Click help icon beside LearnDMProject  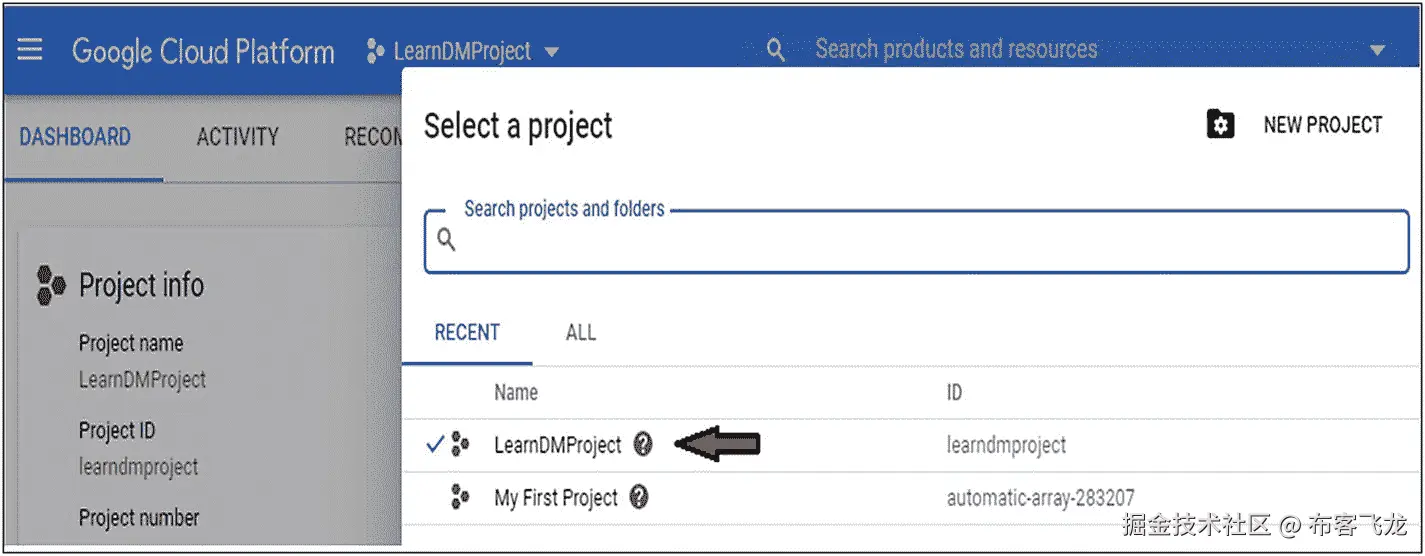point(643,445)
